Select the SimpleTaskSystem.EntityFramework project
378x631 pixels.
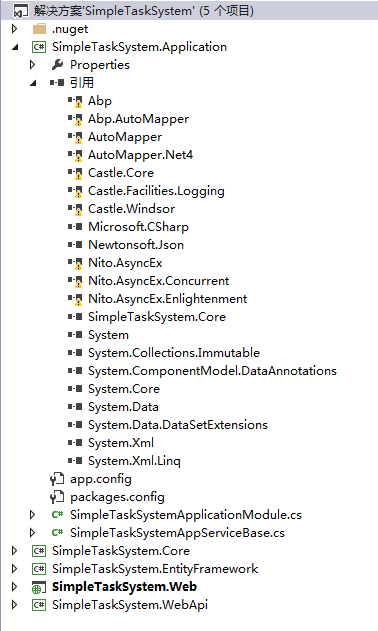click(x=155, y=569)
